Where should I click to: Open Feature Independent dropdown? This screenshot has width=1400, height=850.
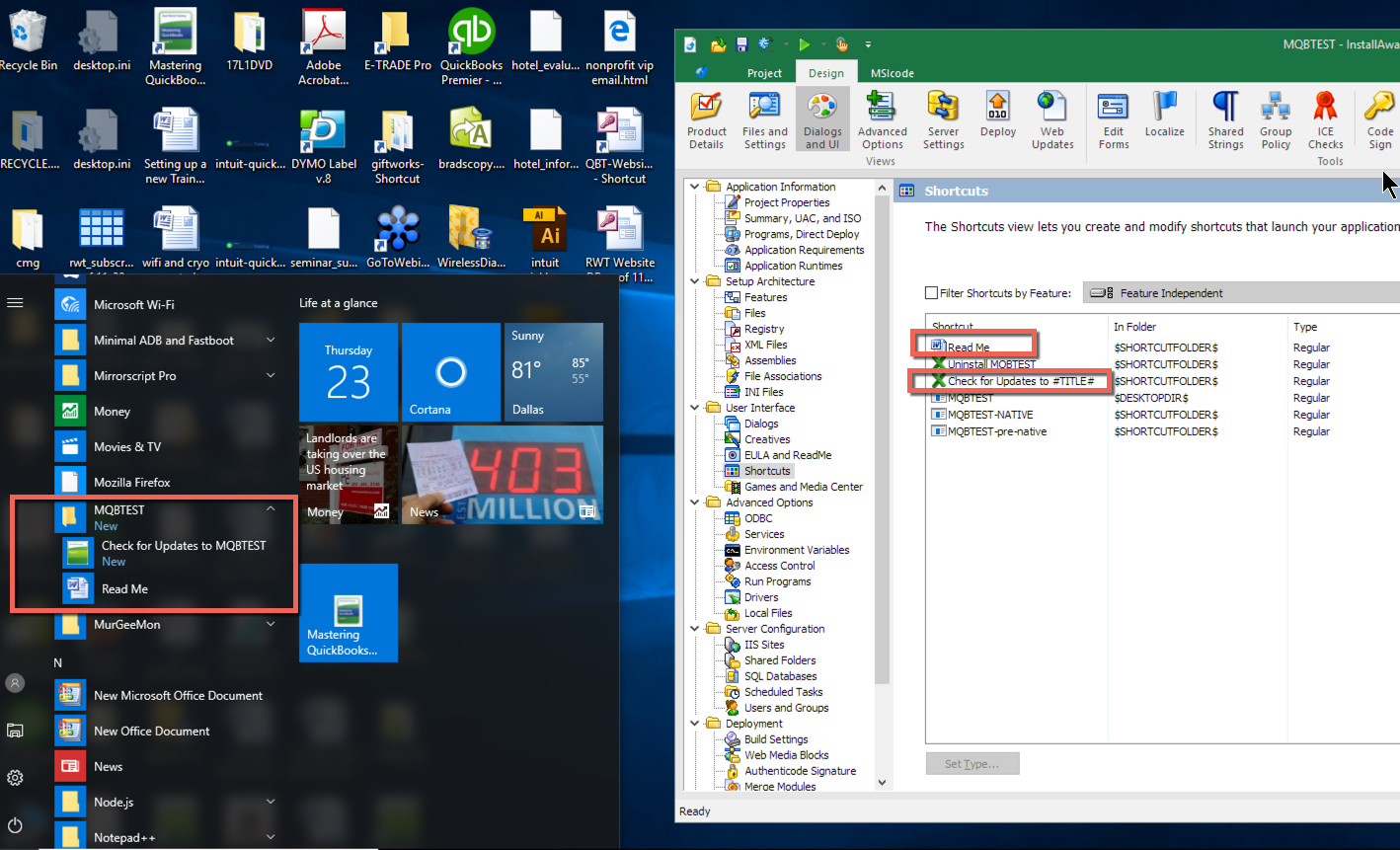pos(1241,293)
